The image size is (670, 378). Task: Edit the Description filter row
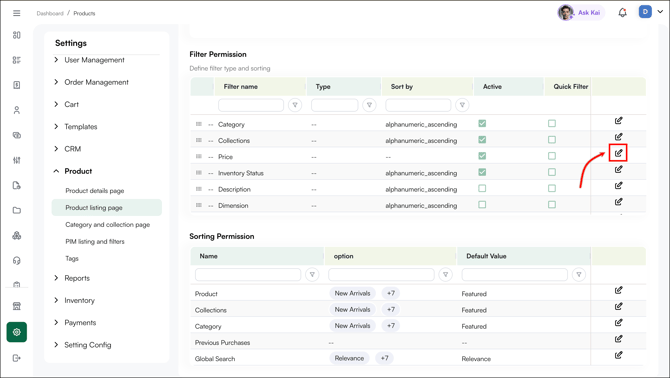click(x=618, y=186)
